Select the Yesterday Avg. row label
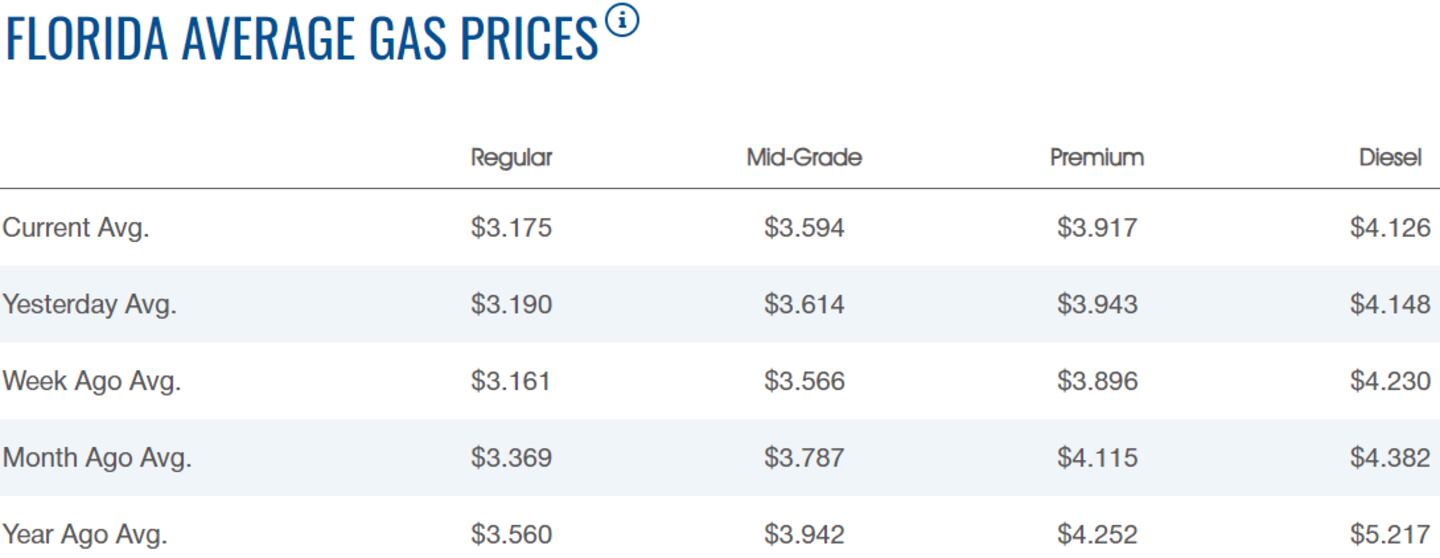This screenshot has height=558, width=1440. click(x=90, y=304)
